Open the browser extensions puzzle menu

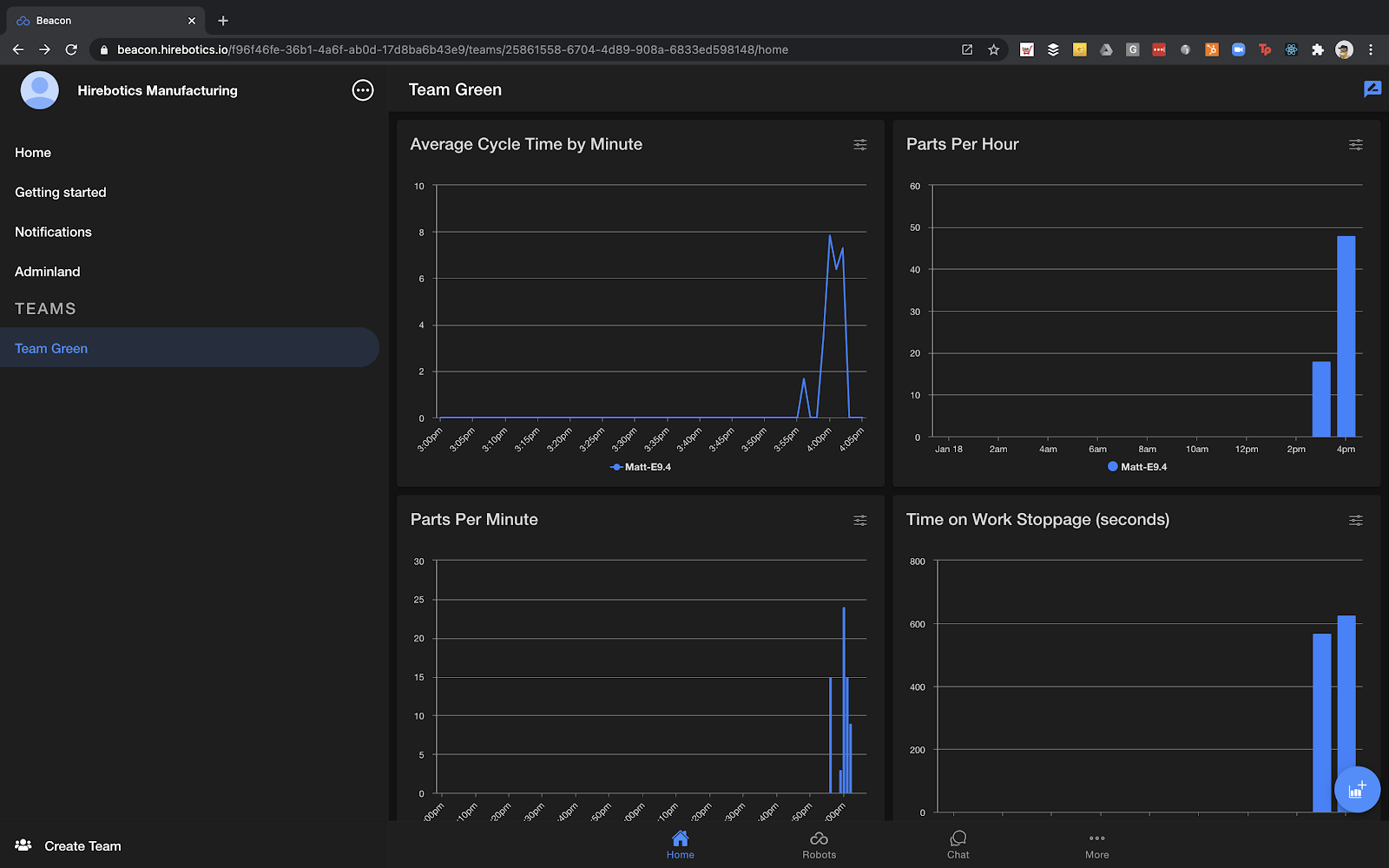click(1318, 50)
